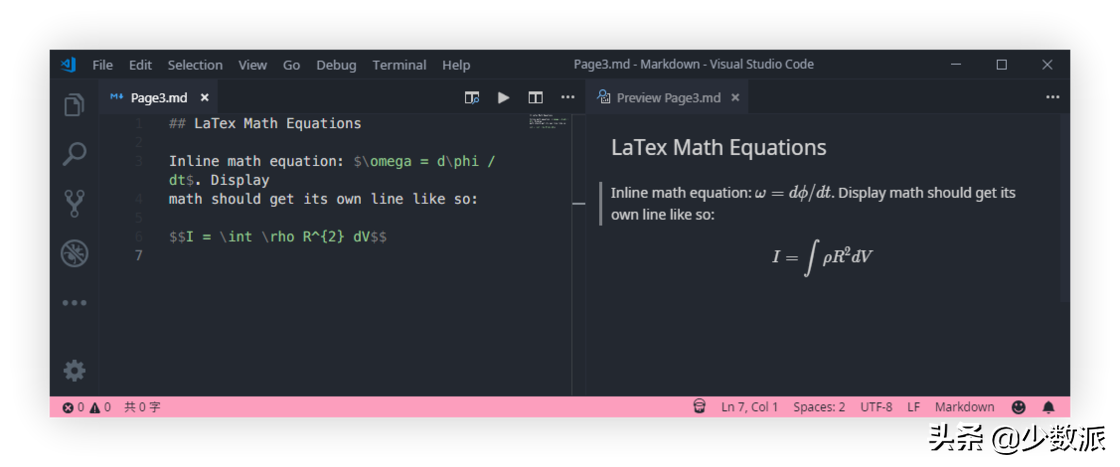This screenshot has height=467, width=1120.
Task: Close the Visual Studio Code window
Action: (x=1047, y=65)
